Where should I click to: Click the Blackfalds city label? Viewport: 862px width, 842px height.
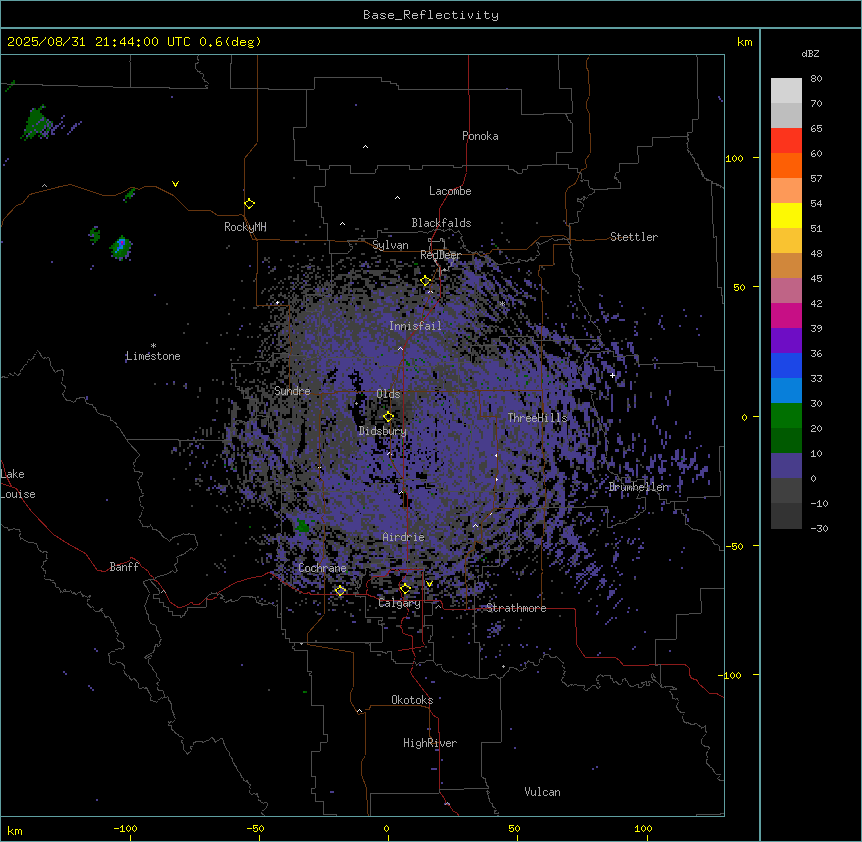(441, 223)
